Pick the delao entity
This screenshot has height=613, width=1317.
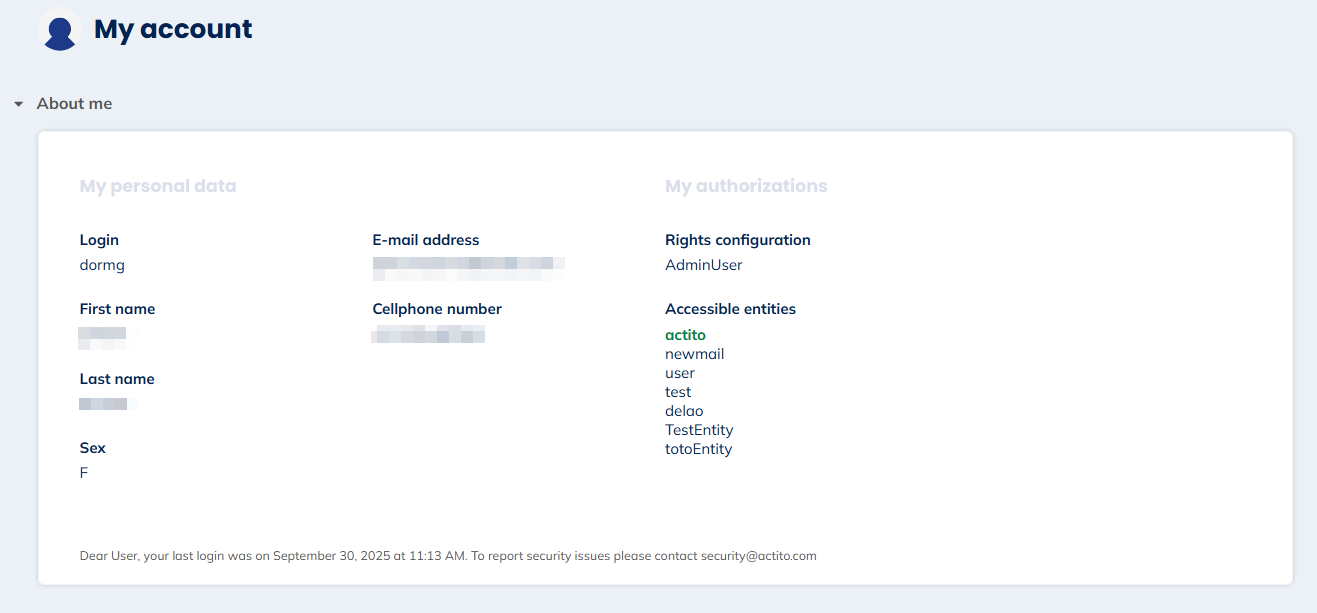pos(684,411)
